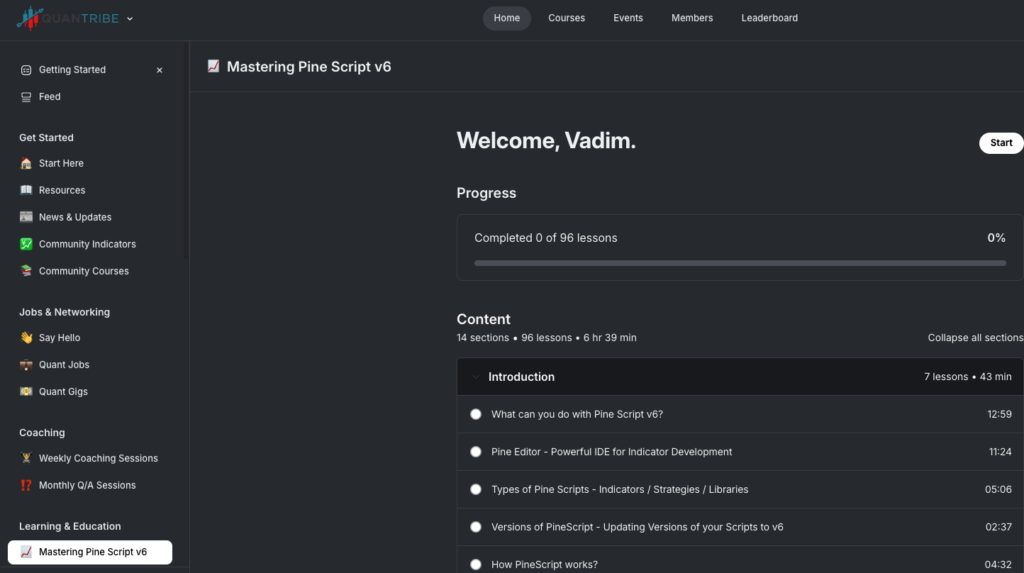Switch to the Courses tab
This screenshot has width=1024, height=573.
click(566, 18)
